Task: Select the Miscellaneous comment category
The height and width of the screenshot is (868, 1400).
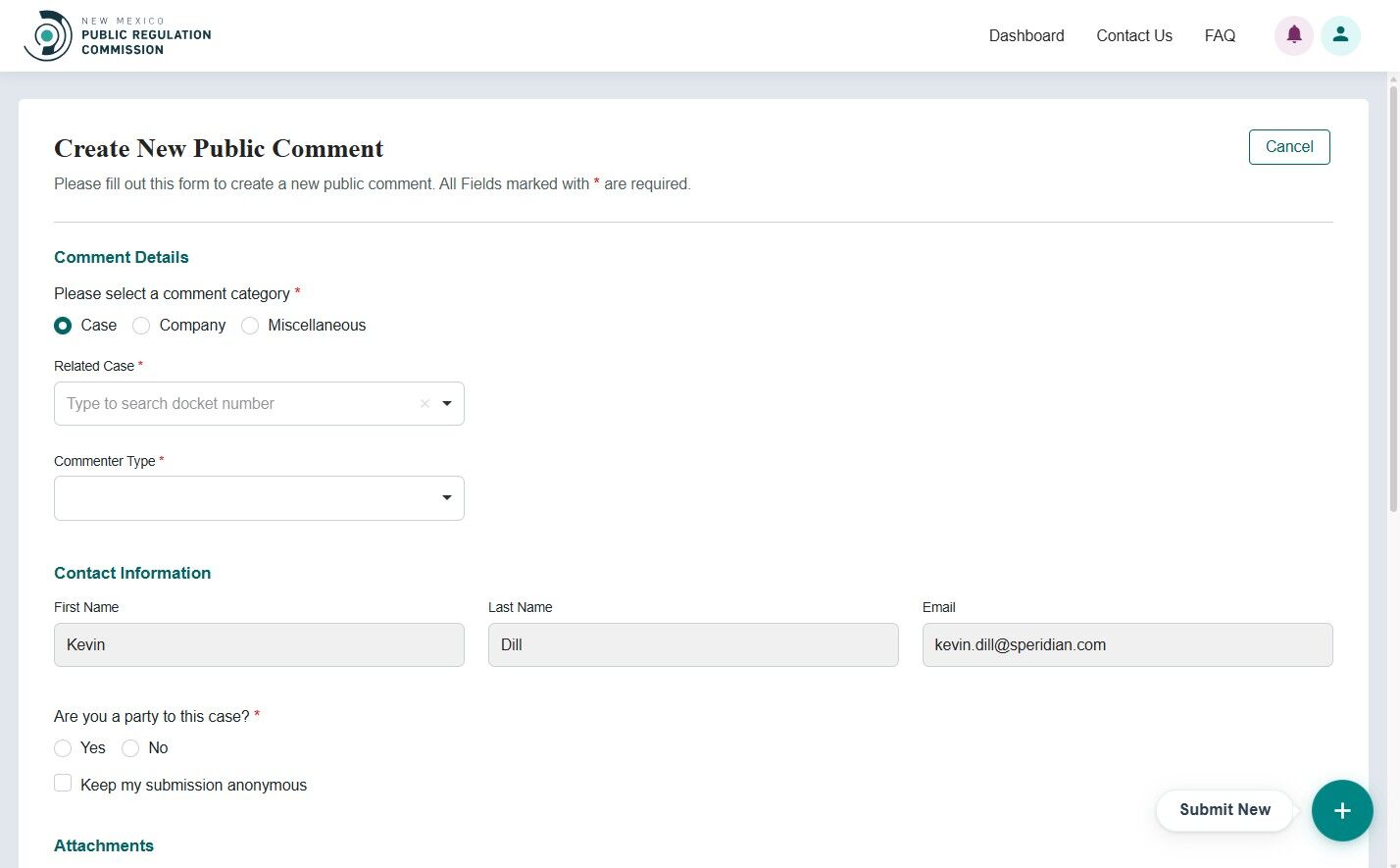Action: coord(250,325)
